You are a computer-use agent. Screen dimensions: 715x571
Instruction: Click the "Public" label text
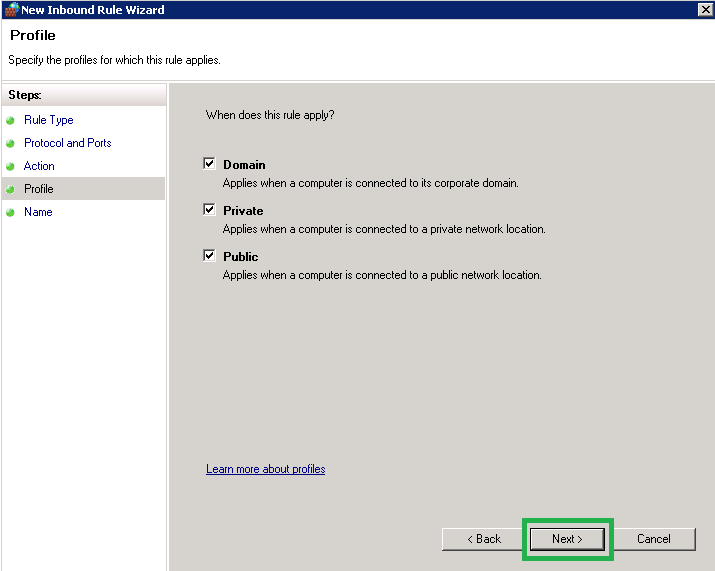[241, 257]
